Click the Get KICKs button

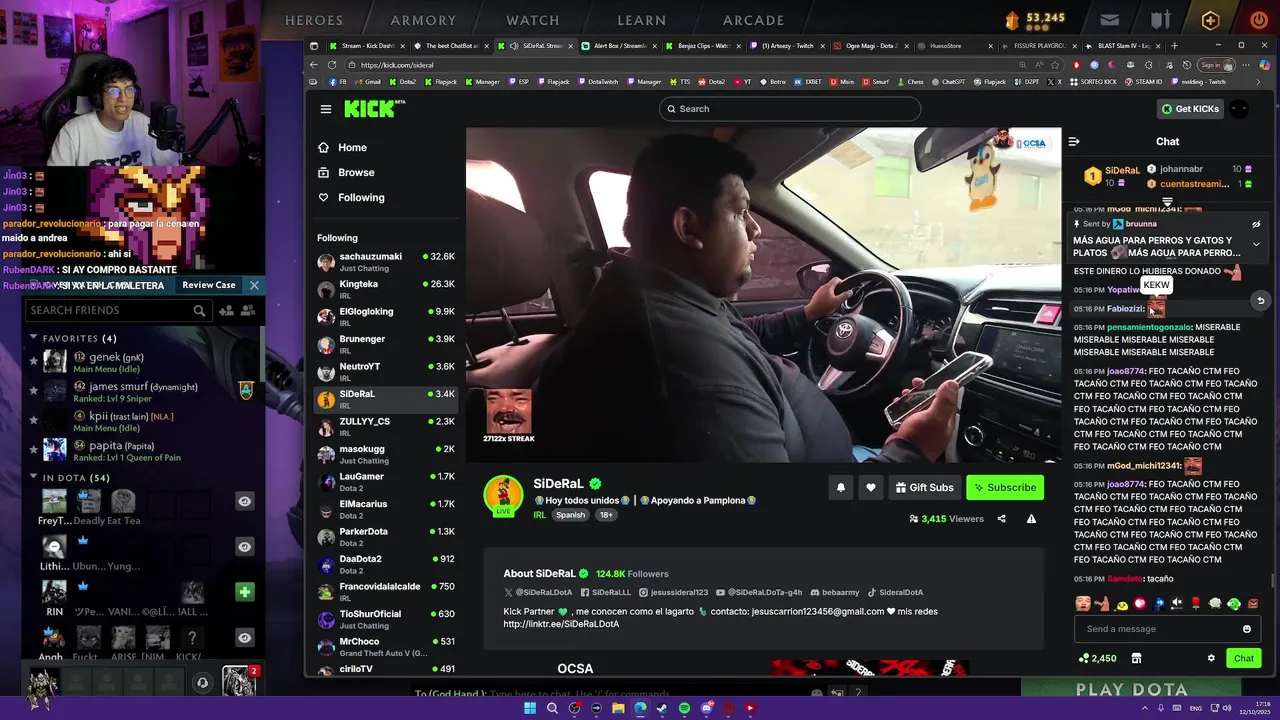tap(1189, 109)
